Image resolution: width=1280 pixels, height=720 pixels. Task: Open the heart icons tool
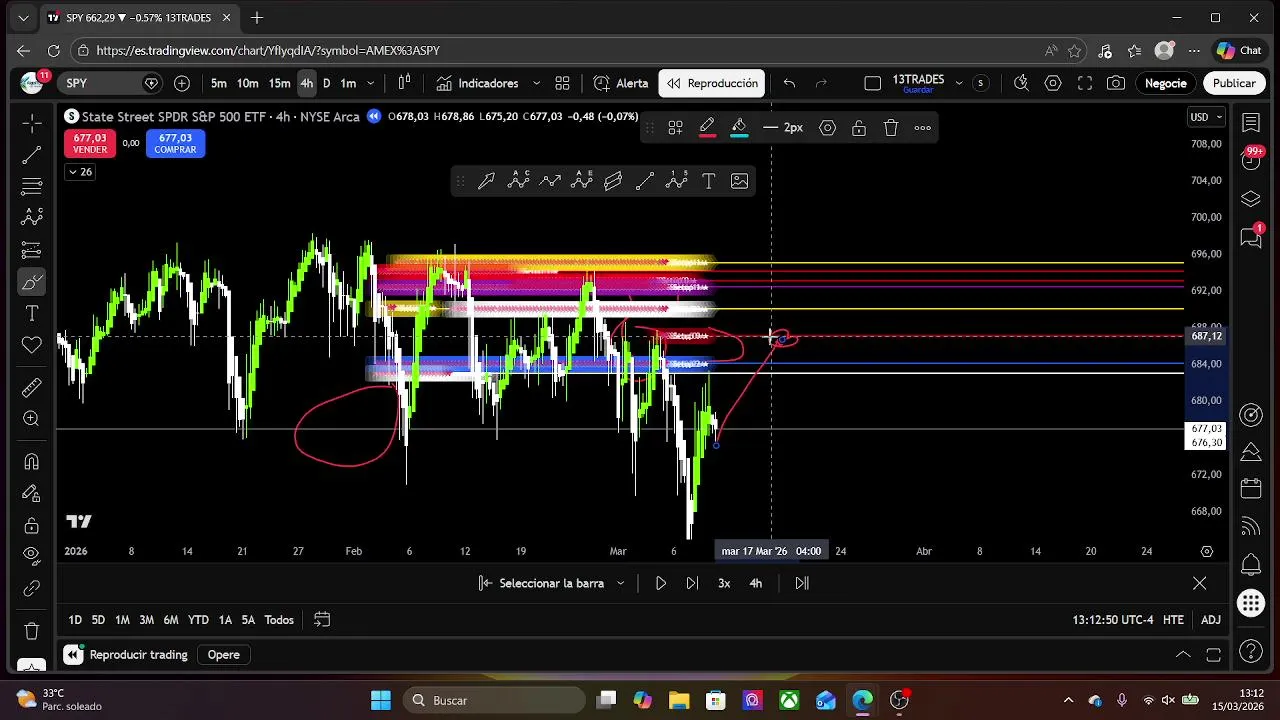(31, 346)
